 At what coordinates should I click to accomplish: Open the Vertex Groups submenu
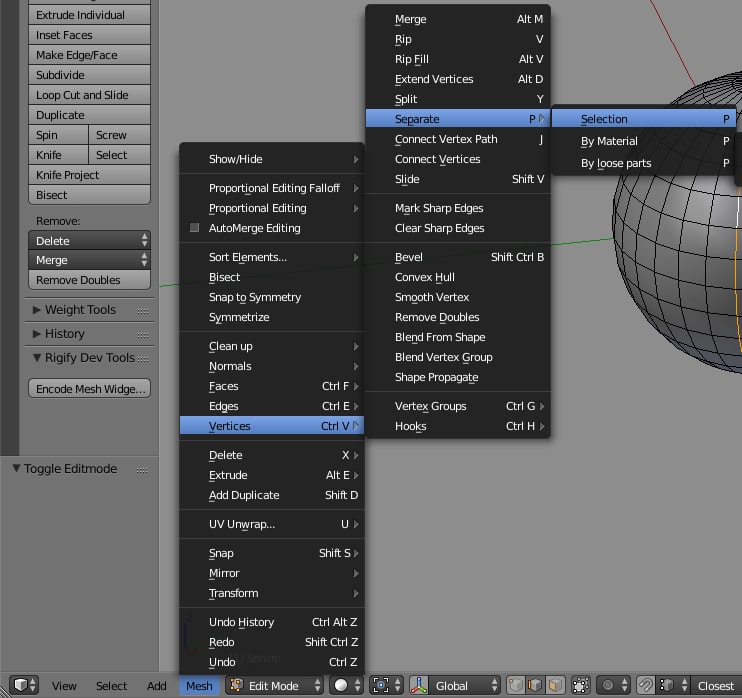click(x=458, y=406)
